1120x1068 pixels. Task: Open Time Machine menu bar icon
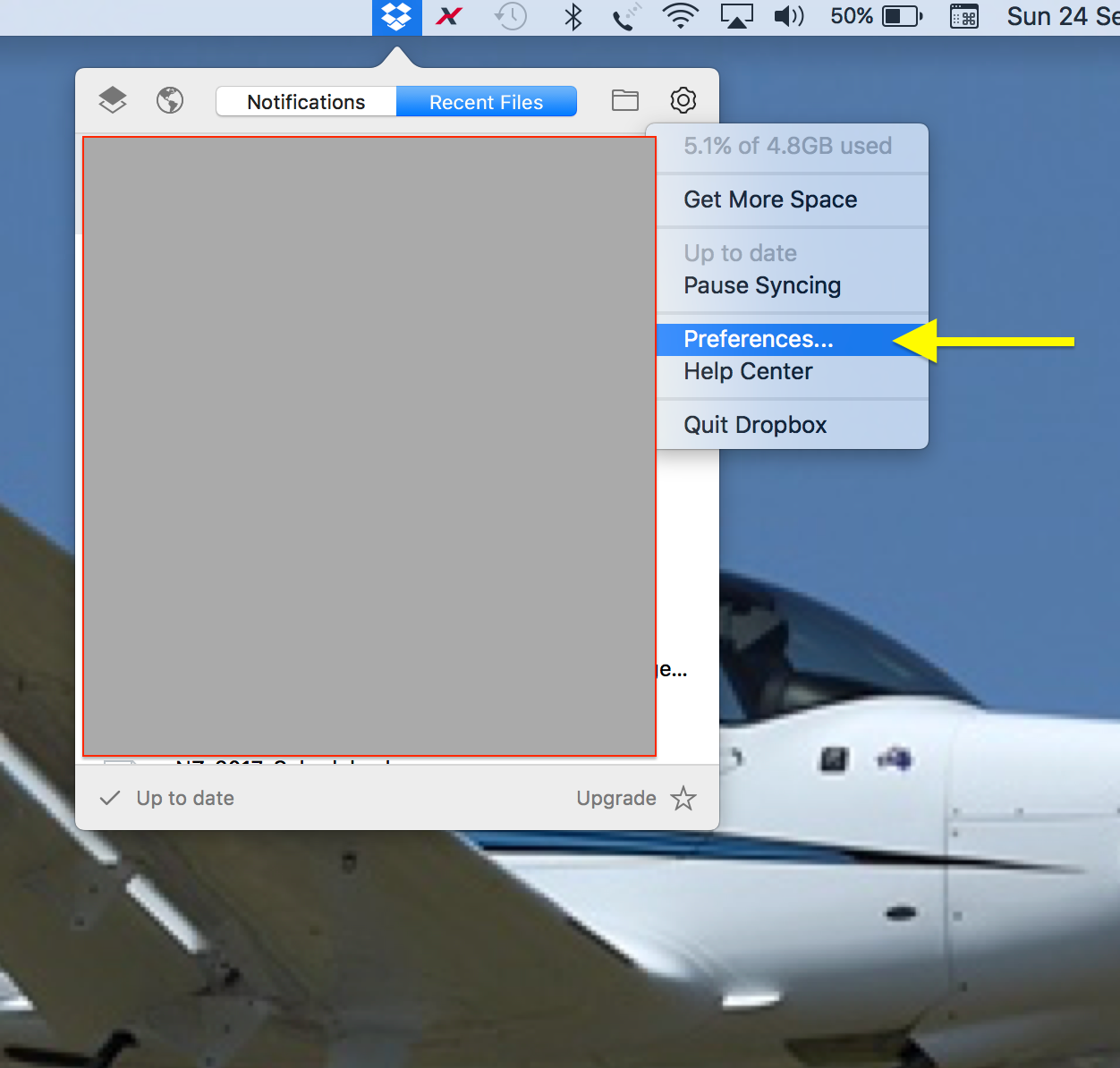pos(511,16)
